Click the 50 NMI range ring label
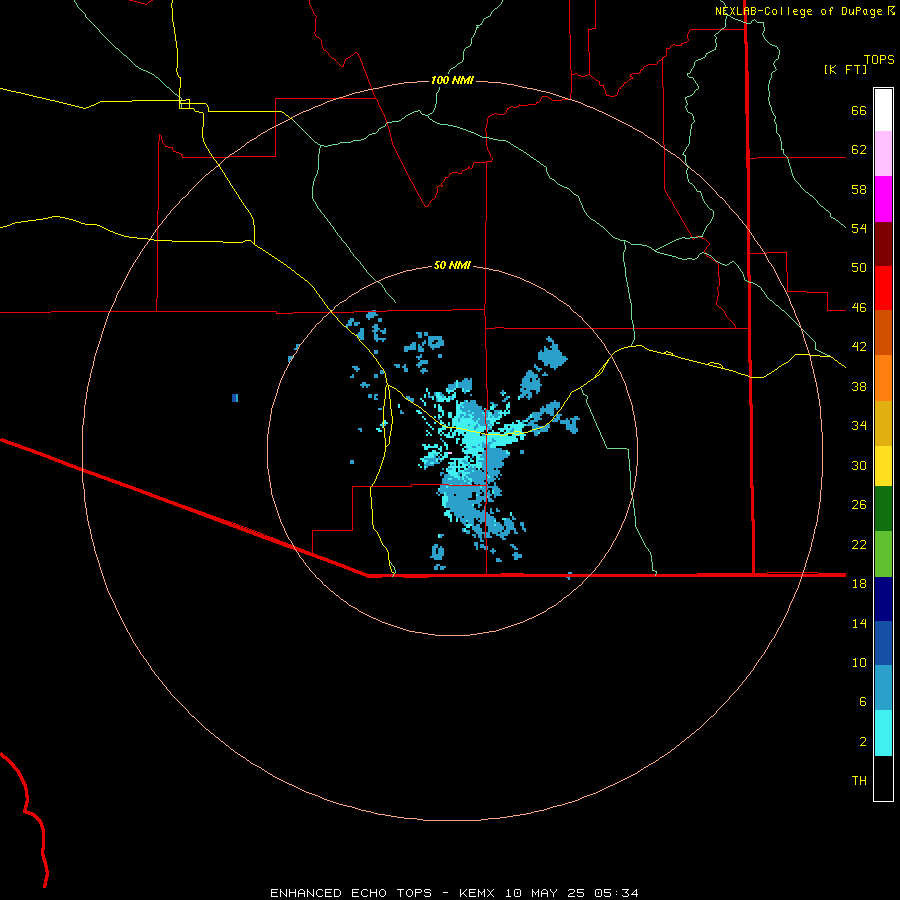The width and height of the screenshot is (900, 900). point(452,265)
